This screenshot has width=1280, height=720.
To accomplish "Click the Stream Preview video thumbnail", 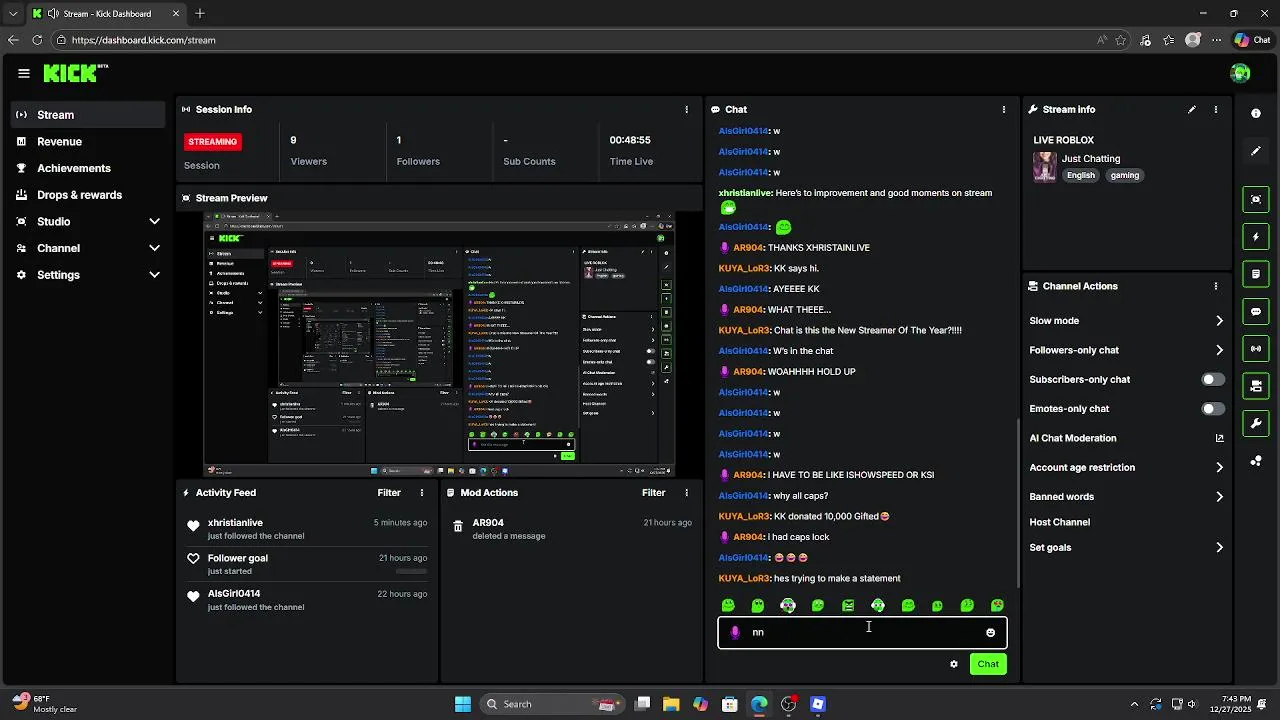I will pyautogui.click(x=440, y=344).
